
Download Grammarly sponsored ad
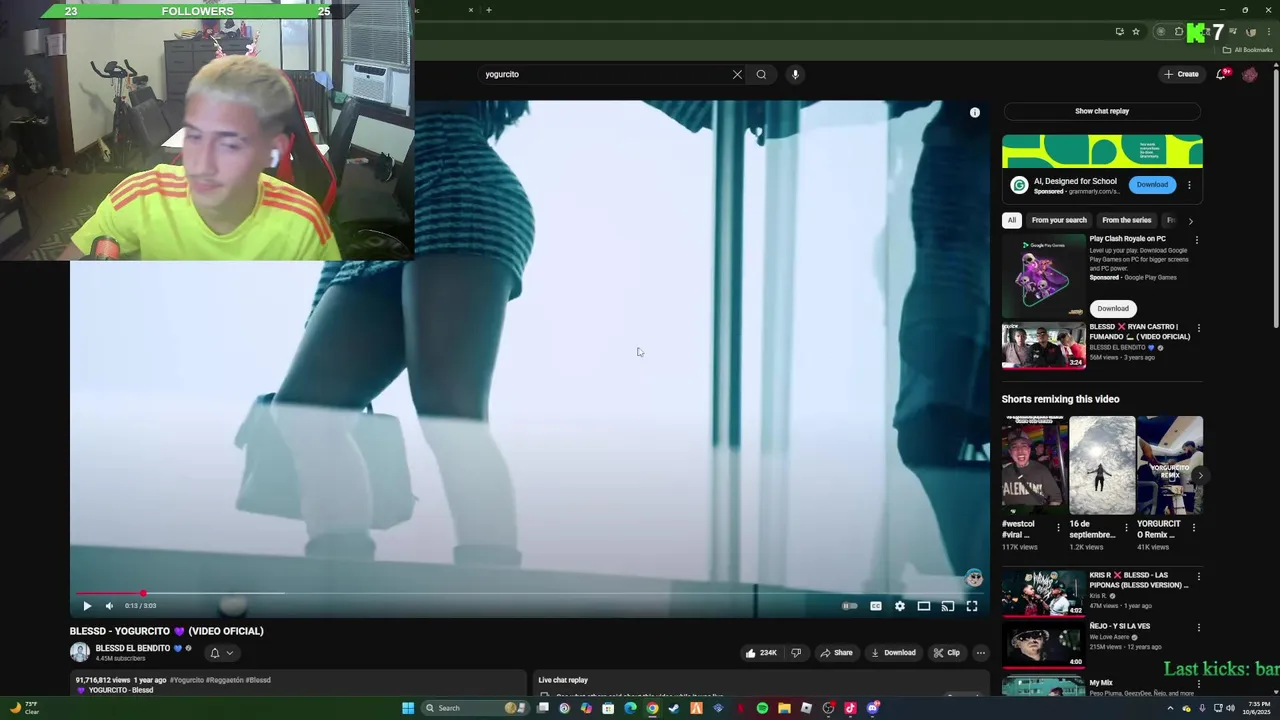coord(1152,184)
